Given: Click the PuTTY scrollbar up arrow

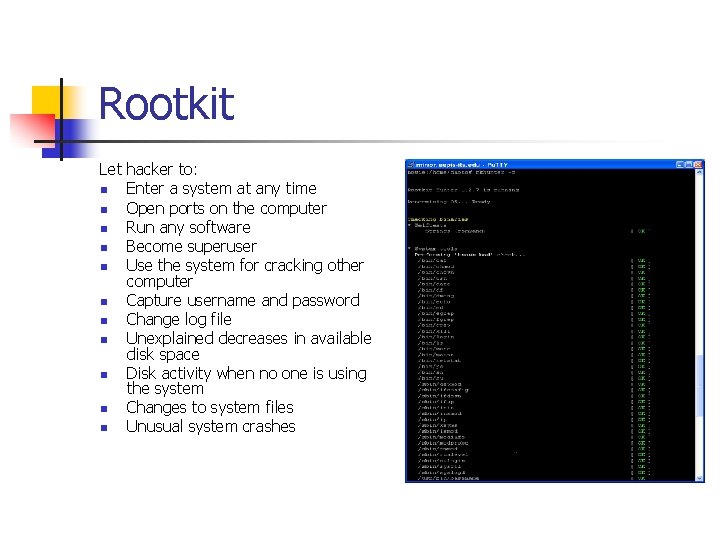Looking at the screenshot, I should click(x=699, y=172).
